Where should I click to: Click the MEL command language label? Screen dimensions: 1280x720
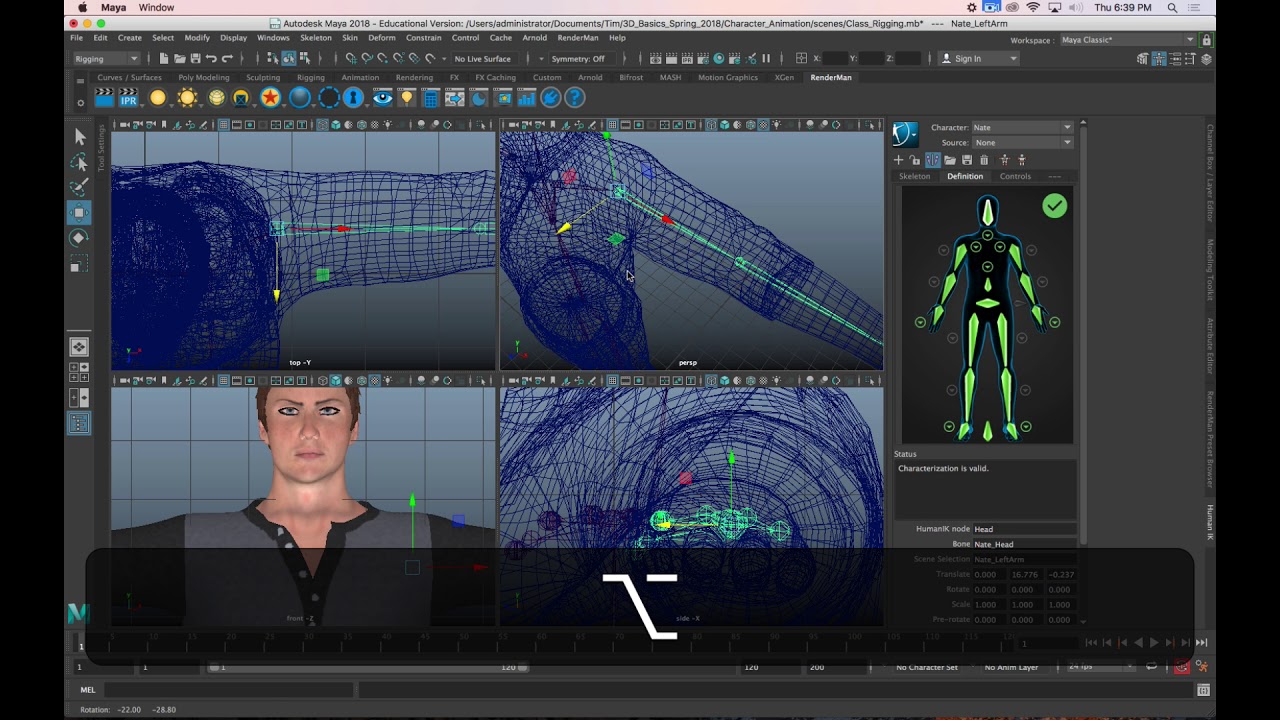[88, 690]
